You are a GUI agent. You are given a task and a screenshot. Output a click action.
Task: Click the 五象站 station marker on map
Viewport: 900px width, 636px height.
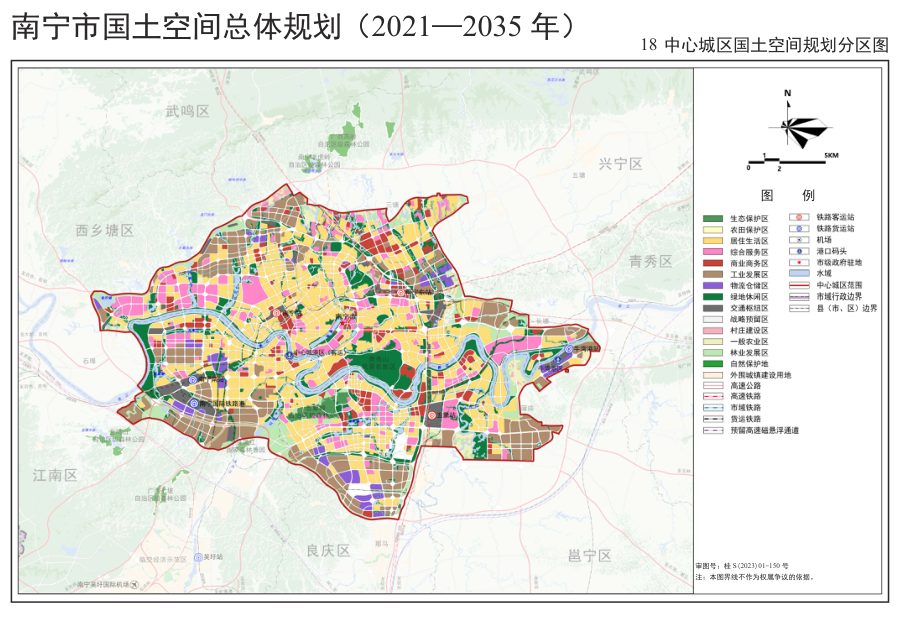pyautogui.click(x=432, y=415)
